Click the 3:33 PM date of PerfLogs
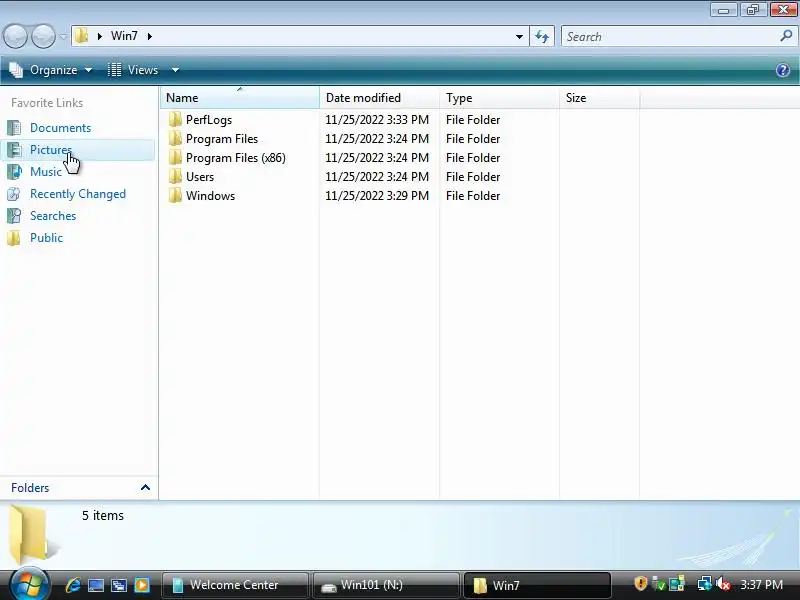This screenshot has width=800, height=600. [377, 120]
